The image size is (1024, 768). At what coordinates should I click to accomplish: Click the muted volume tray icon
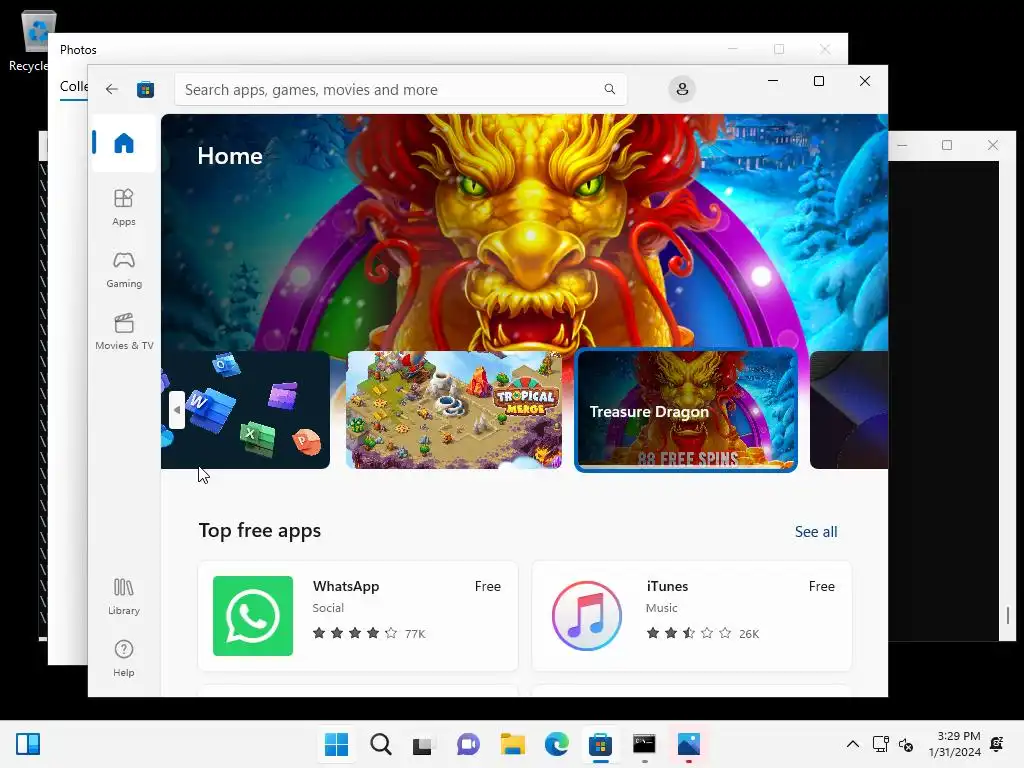(906, 744)
